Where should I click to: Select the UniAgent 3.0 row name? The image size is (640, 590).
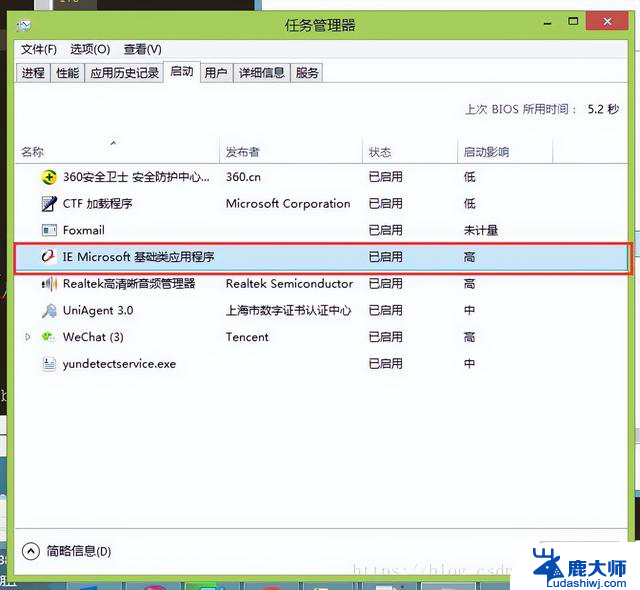point(98,310)
